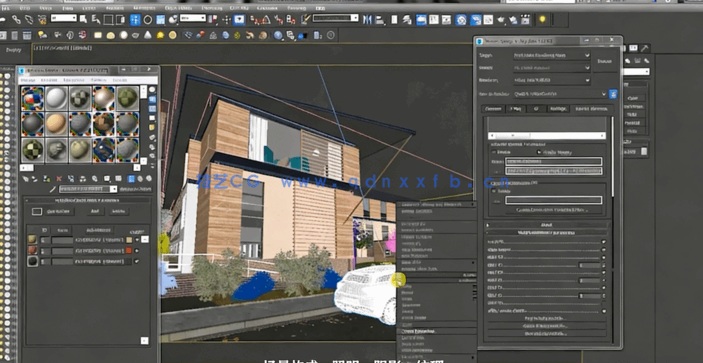Image resolution: width=703 pixels, height=363 pixels.
Task: Click the blue globe icon in second toolbar
Action: [x=278, y=35]
